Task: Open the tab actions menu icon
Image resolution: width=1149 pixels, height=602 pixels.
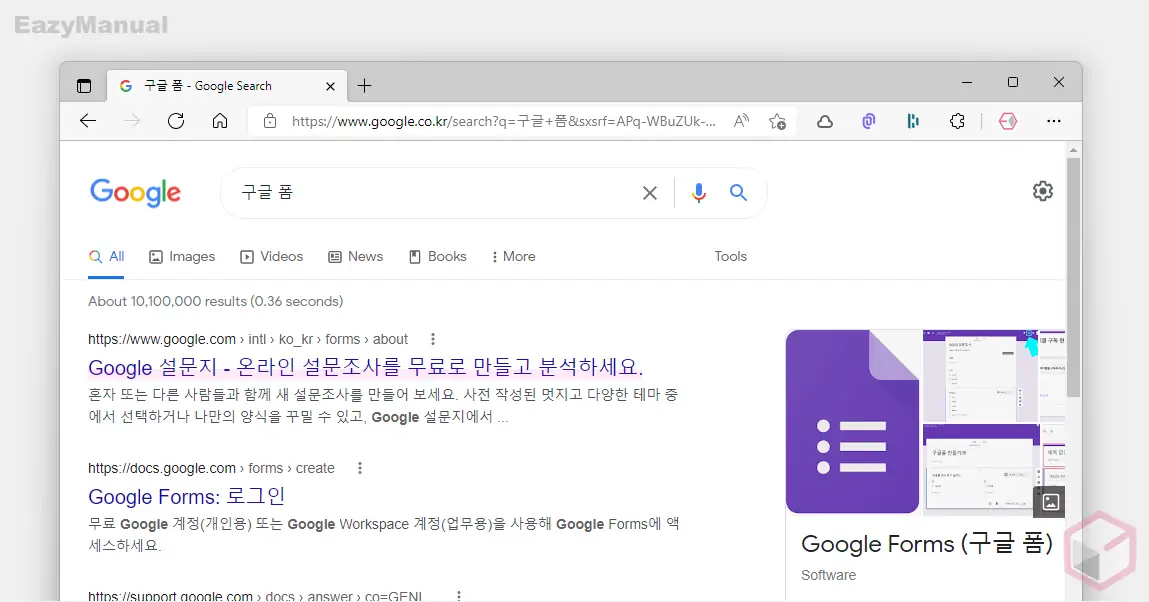Action: point(84,86)
